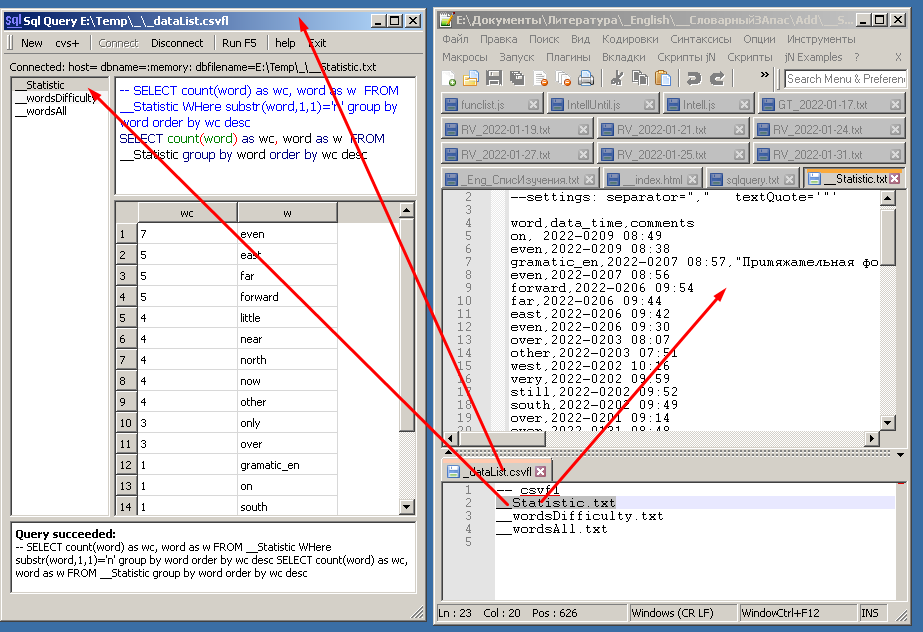The image size is (923, 632).
Task: Open the Скрипты jN menu
Action: (686, 57)
